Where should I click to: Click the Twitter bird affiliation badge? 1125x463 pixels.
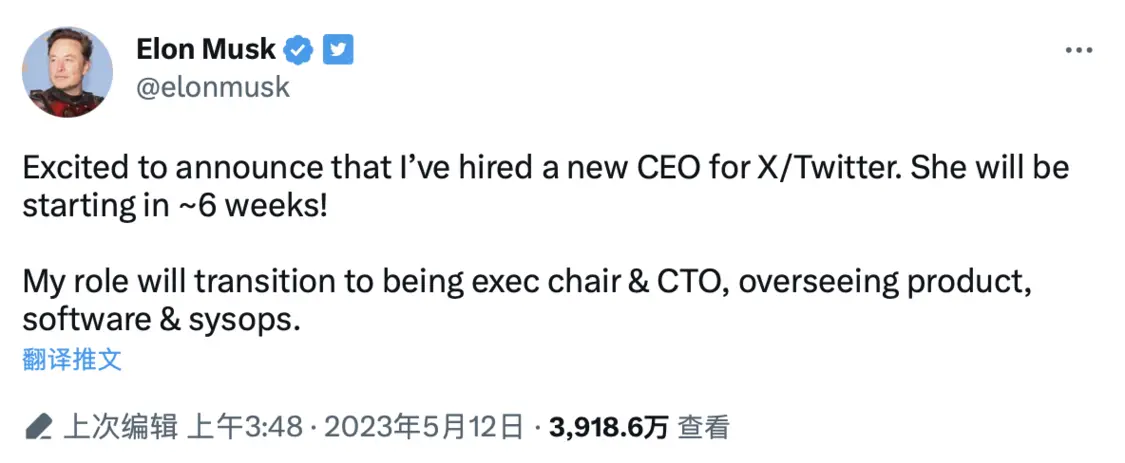[x=337, y=48]
